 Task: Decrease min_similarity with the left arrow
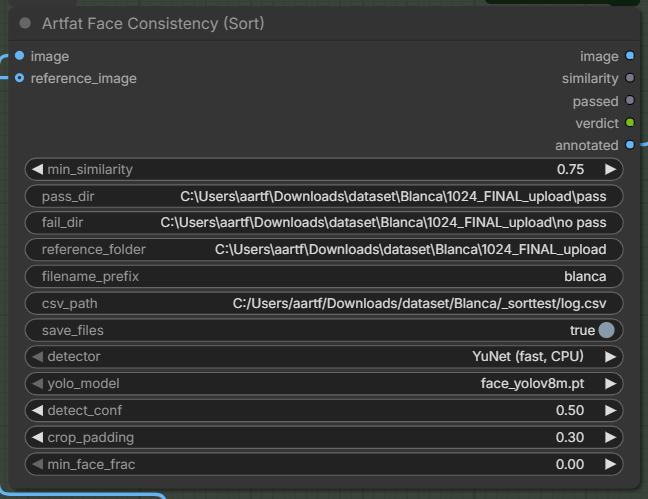[x=38, y=170]
